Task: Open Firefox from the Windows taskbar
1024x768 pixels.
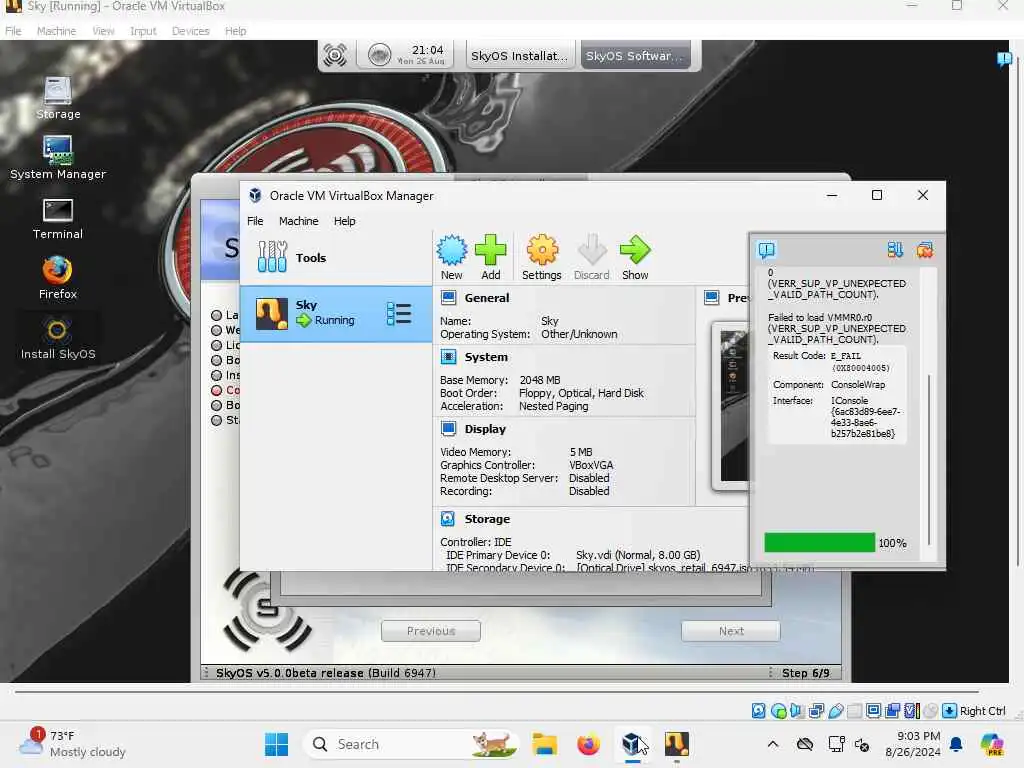Action: coord(588,744)
